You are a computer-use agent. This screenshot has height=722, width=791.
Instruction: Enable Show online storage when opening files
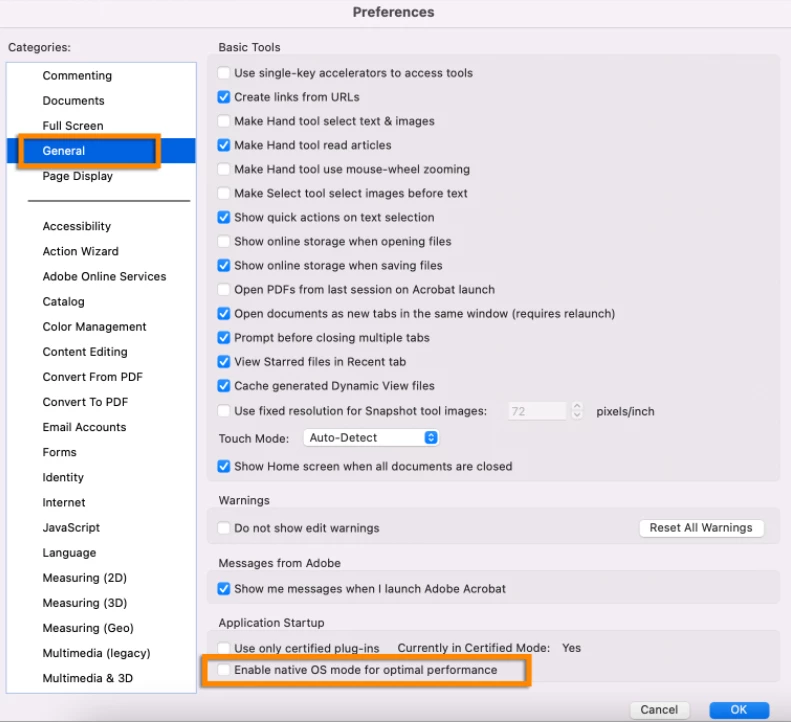click(x=223, y=241)
